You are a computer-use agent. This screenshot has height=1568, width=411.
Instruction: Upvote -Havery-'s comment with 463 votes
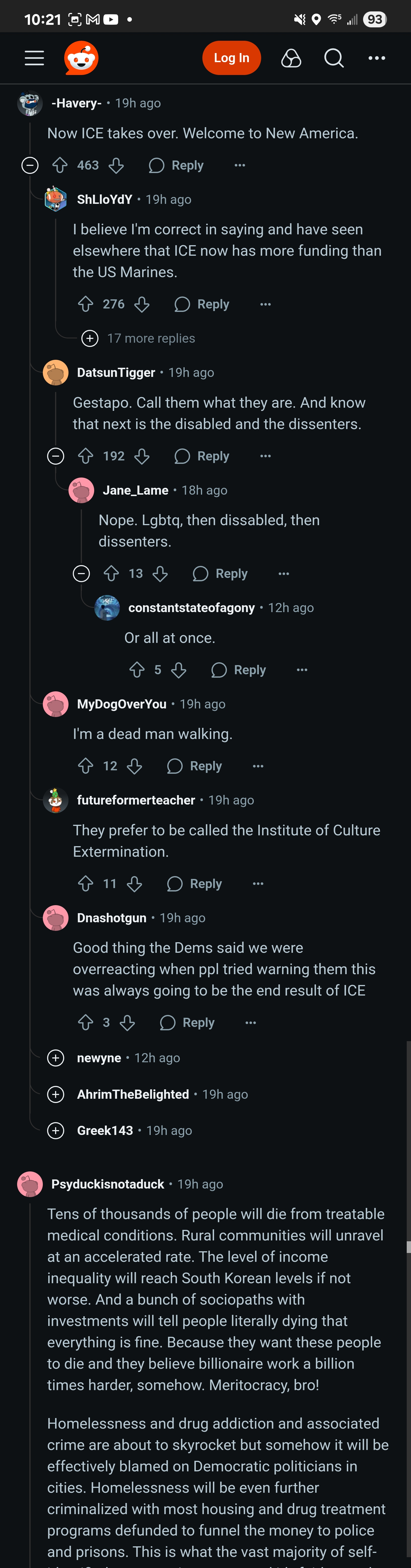tap(60, 165)
